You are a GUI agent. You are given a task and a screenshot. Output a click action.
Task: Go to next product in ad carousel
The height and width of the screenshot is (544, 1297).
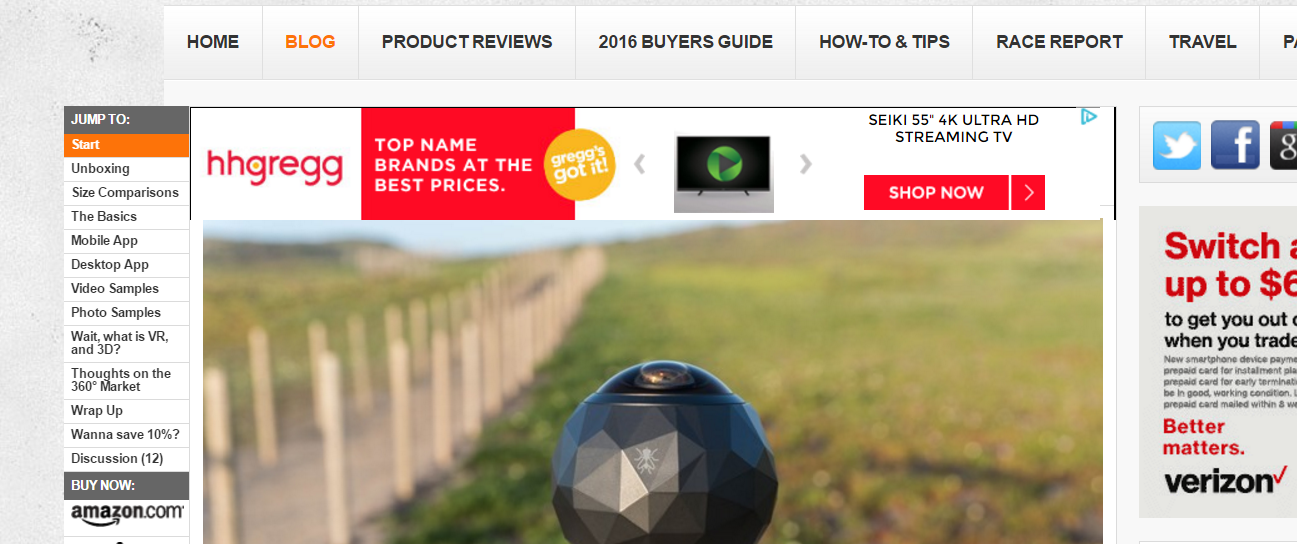point(805,163)
